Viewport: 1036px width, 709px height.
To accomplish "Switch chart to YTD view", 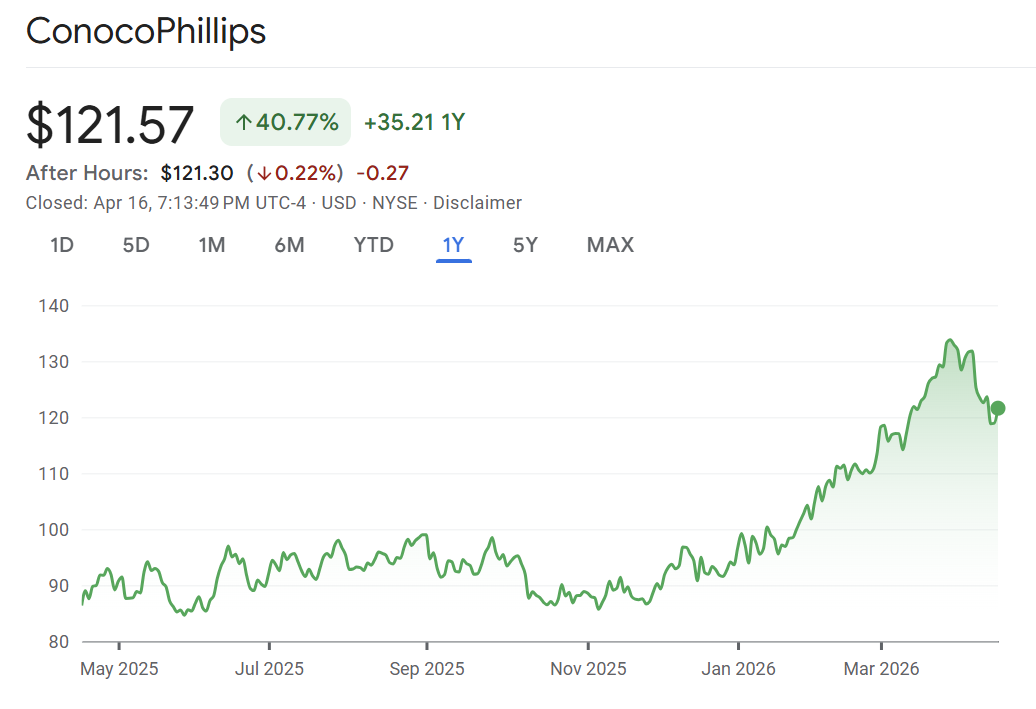I will [x=374, y=245].
